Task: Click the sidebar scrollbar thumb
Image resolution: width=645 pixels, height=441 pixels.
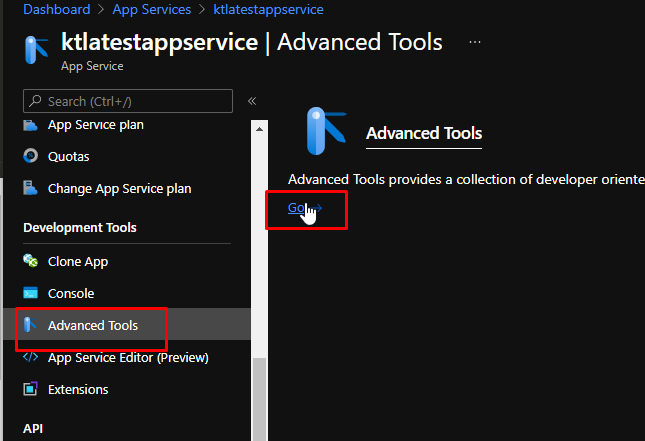Action: 259,399
